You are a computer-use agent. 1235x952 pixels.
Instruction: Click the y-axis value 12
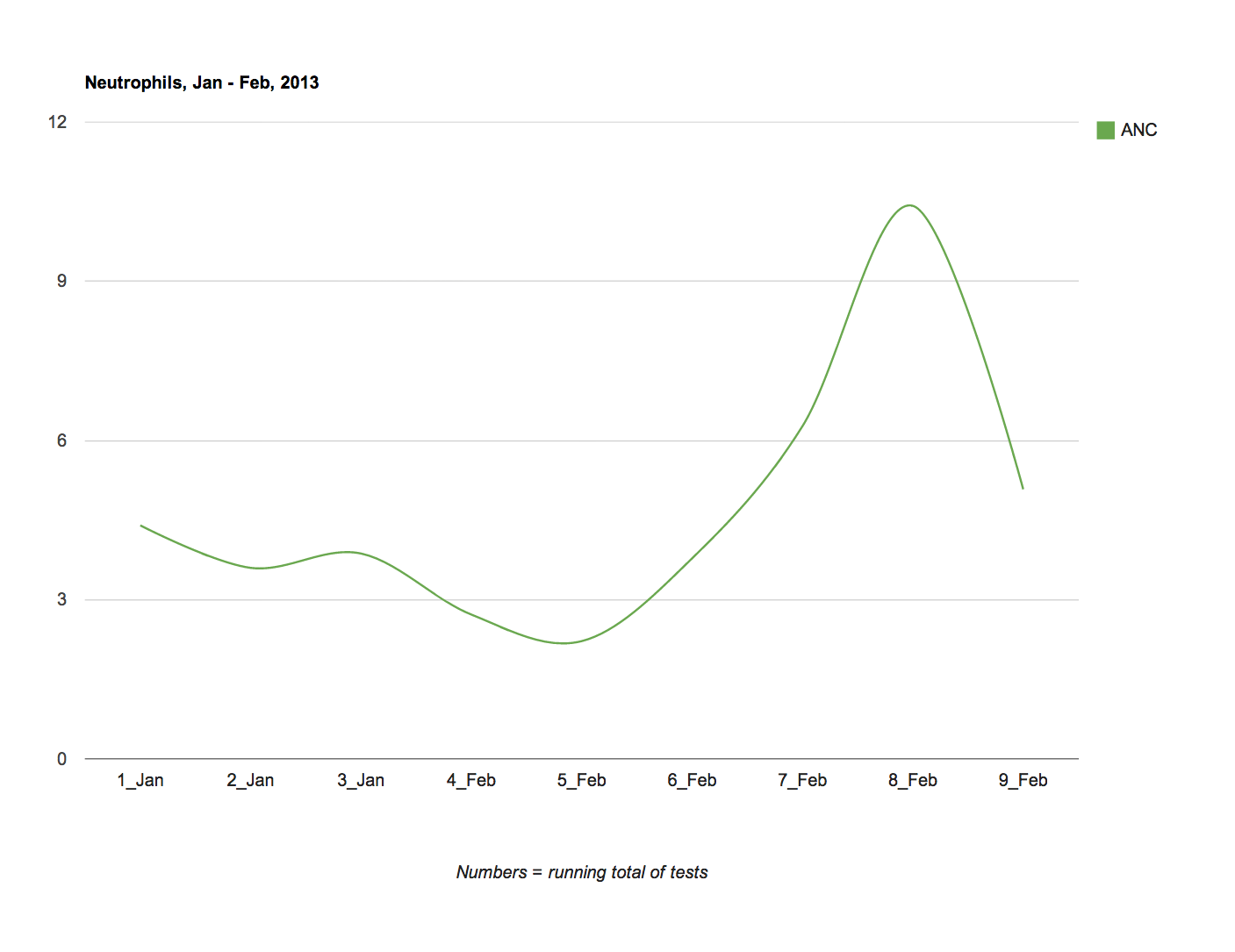[58, 122]
